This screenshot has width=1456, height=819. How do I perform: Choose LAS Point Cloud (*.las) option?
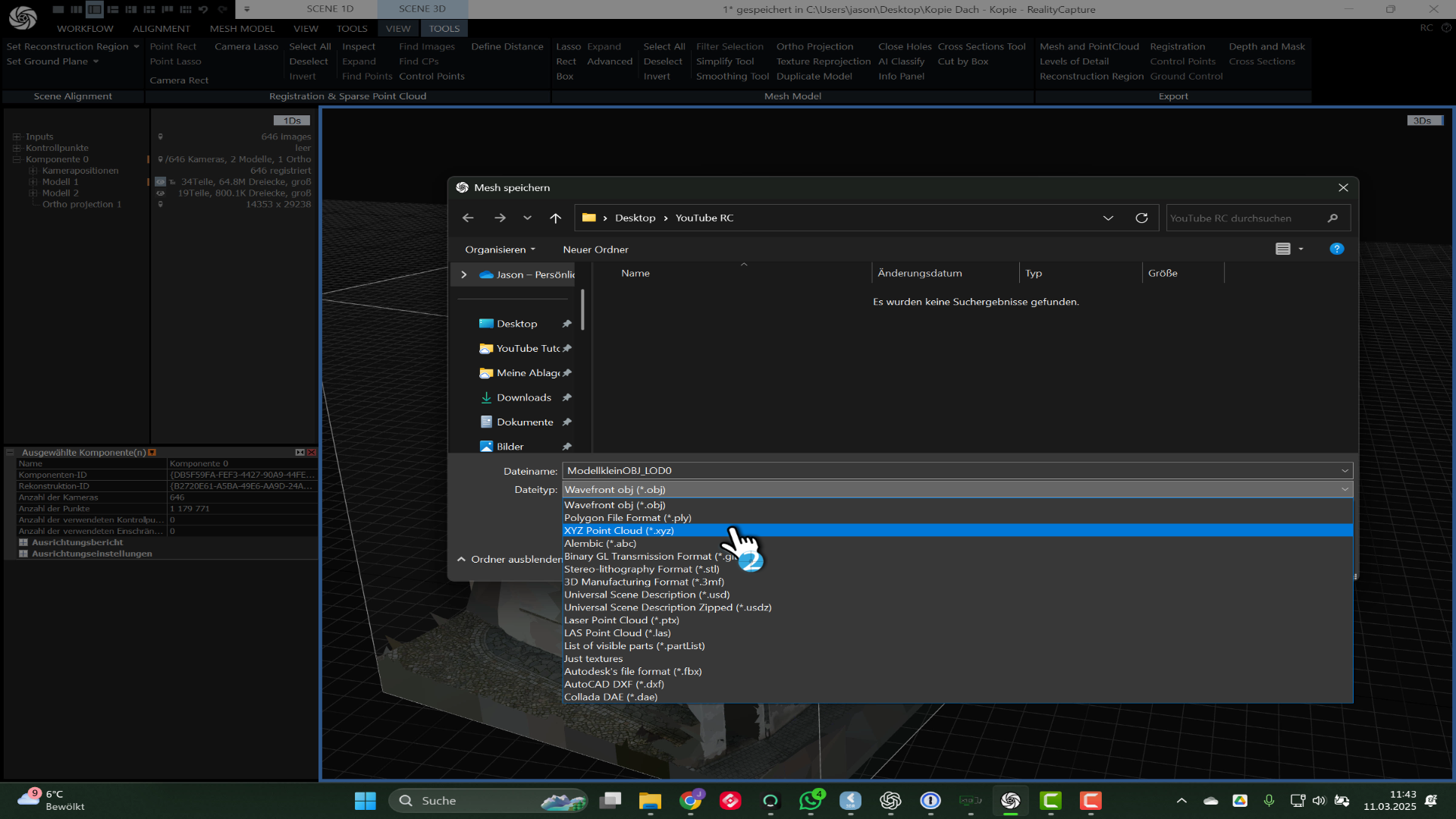click(x=957, y=633)
